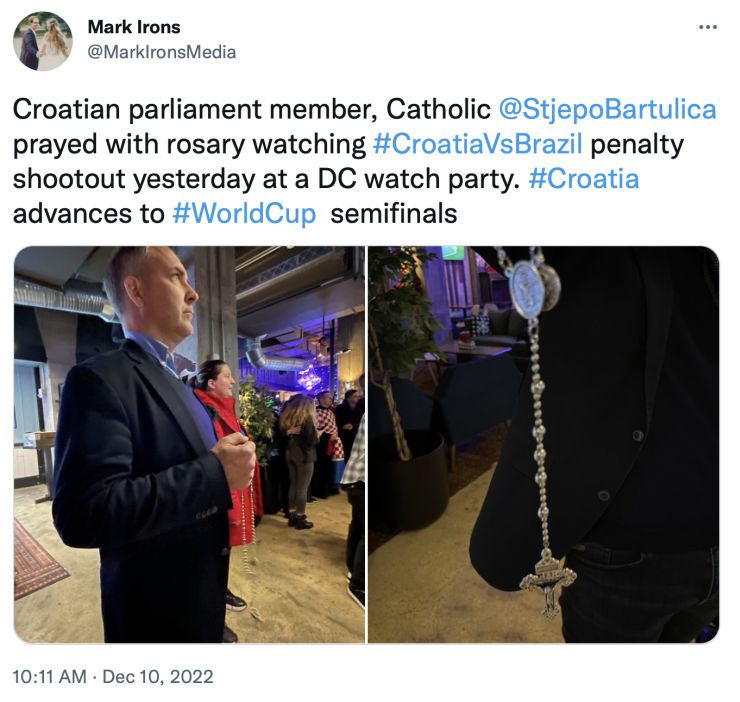Open the #Croatia hashtag

(584, 179)
